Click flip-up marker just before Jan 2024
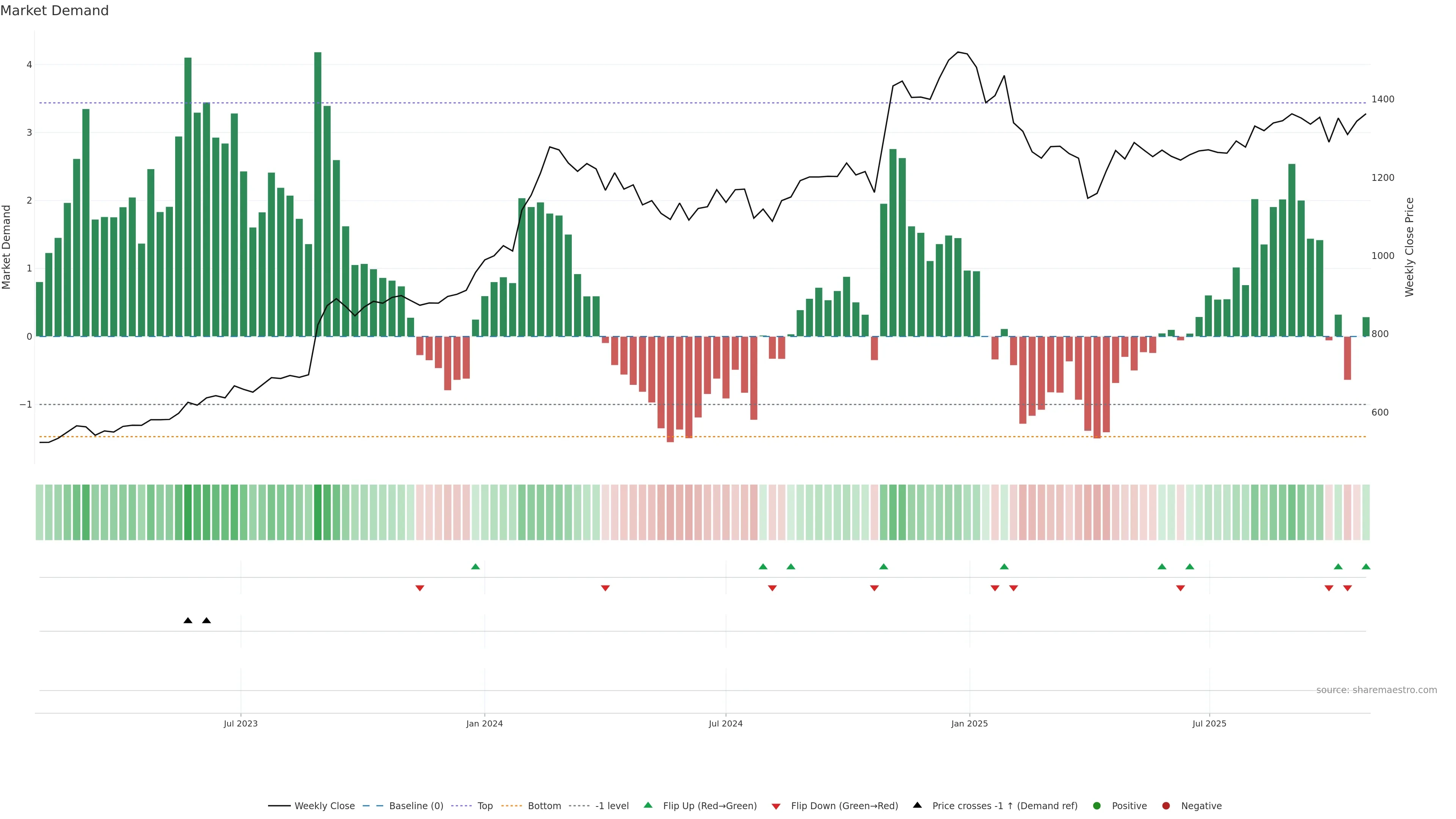 475,567
